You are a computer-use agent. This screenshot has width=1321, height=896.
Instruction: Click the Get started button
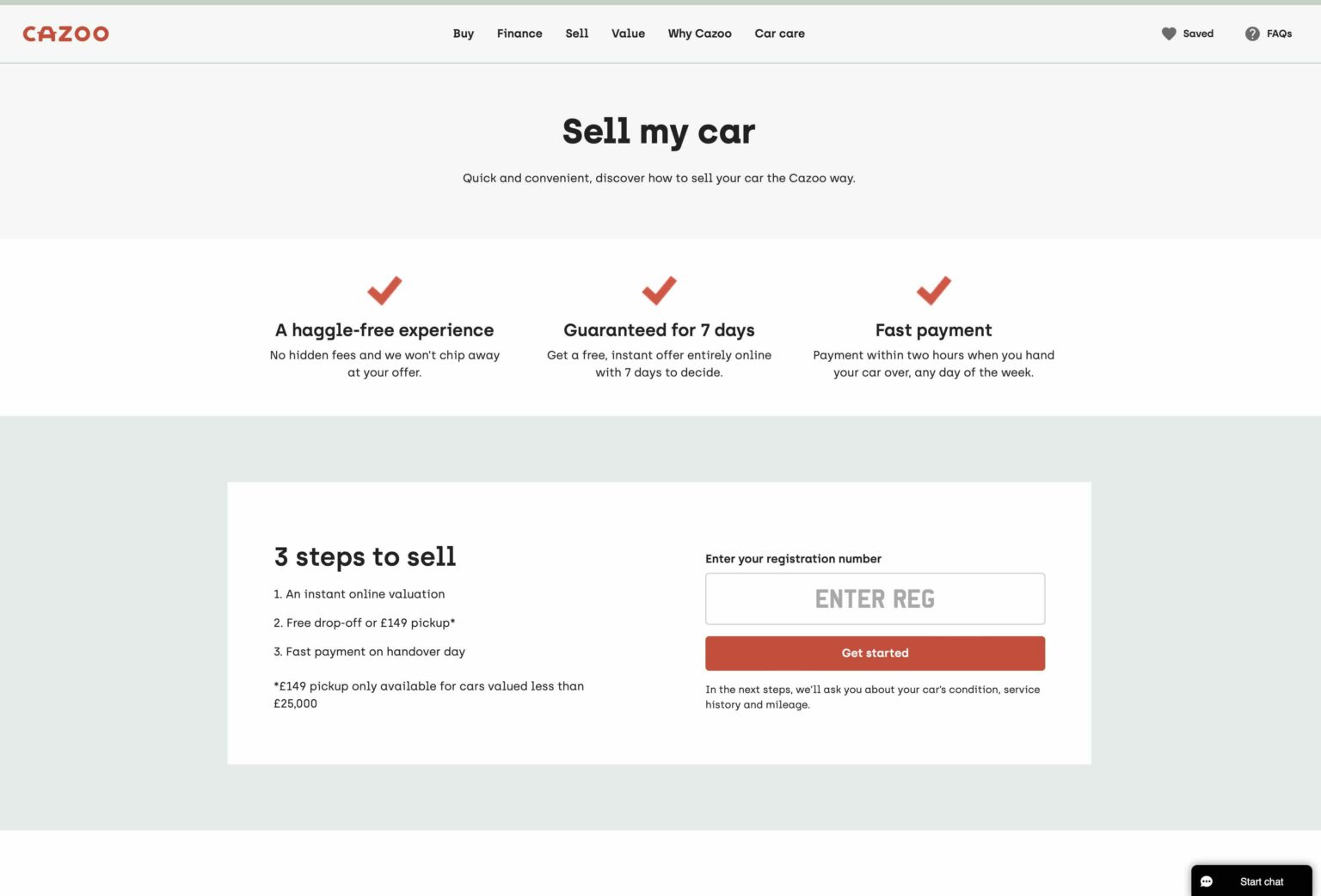tap(875, 653)
